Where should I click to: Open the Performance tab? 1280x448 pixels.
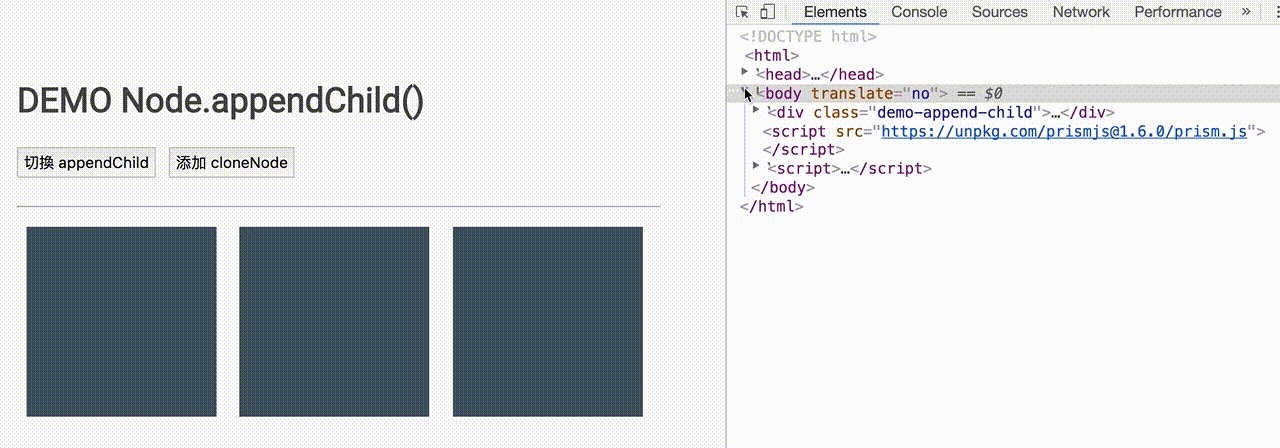point(1178,12)
